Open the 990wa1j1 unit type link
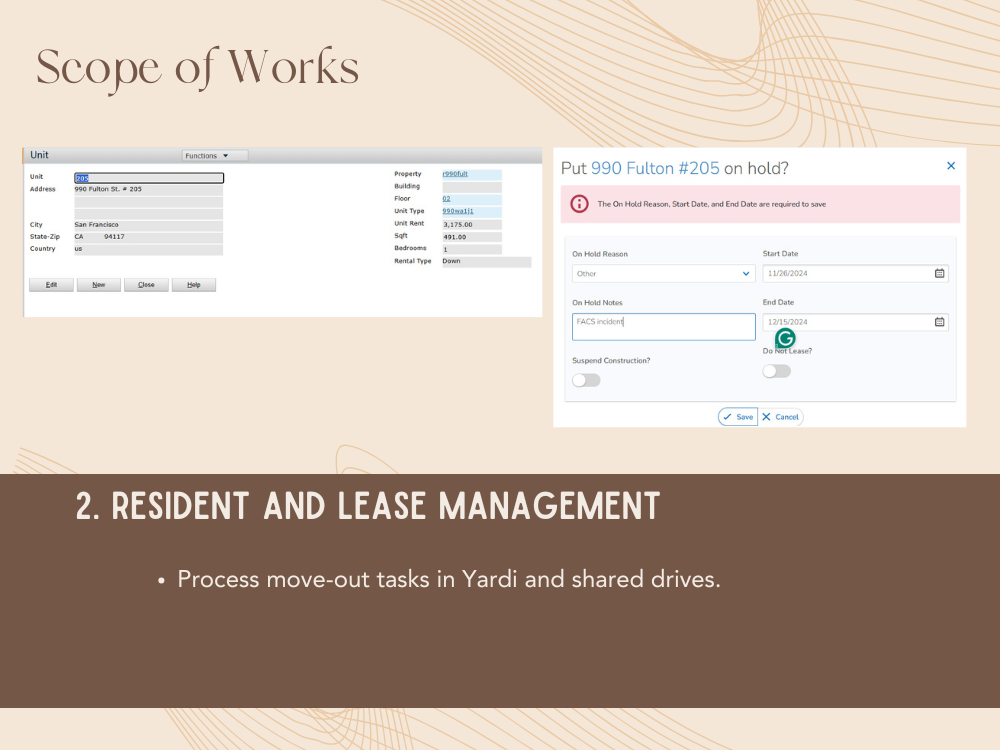1000x750 pixels. coord(458,211)
